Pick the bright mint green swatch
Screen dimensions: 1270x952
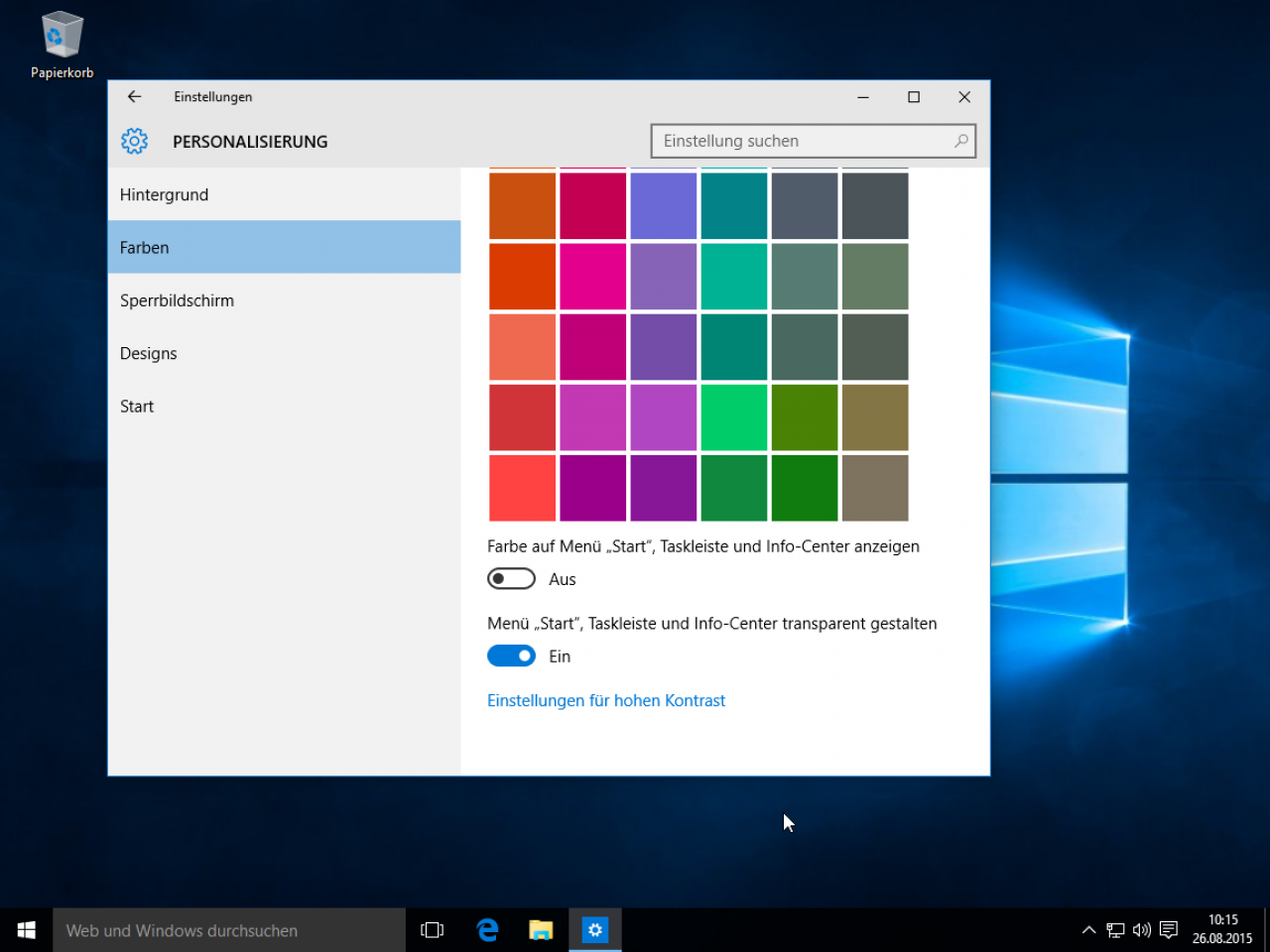[x=734, y=417]
